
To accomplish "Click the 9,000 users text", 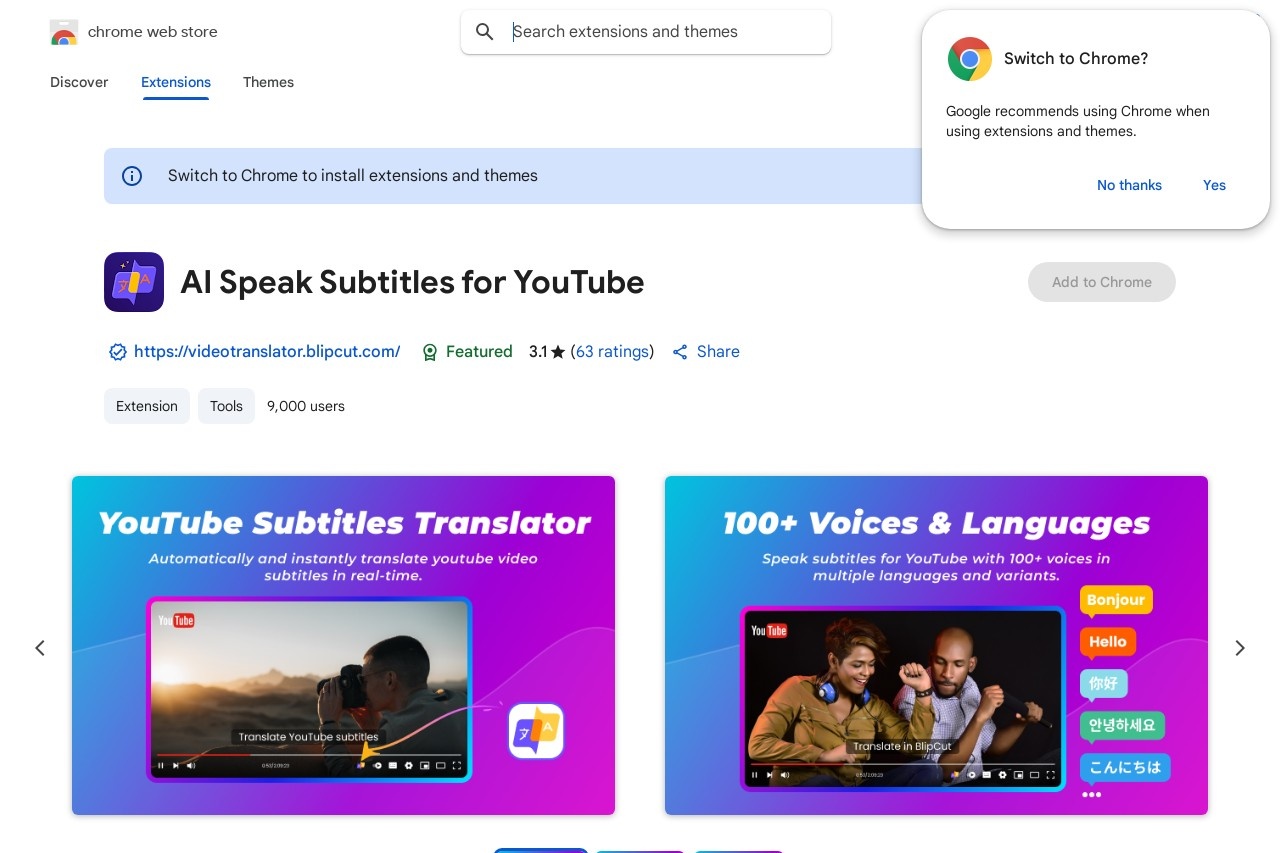I will pos(306,406).
